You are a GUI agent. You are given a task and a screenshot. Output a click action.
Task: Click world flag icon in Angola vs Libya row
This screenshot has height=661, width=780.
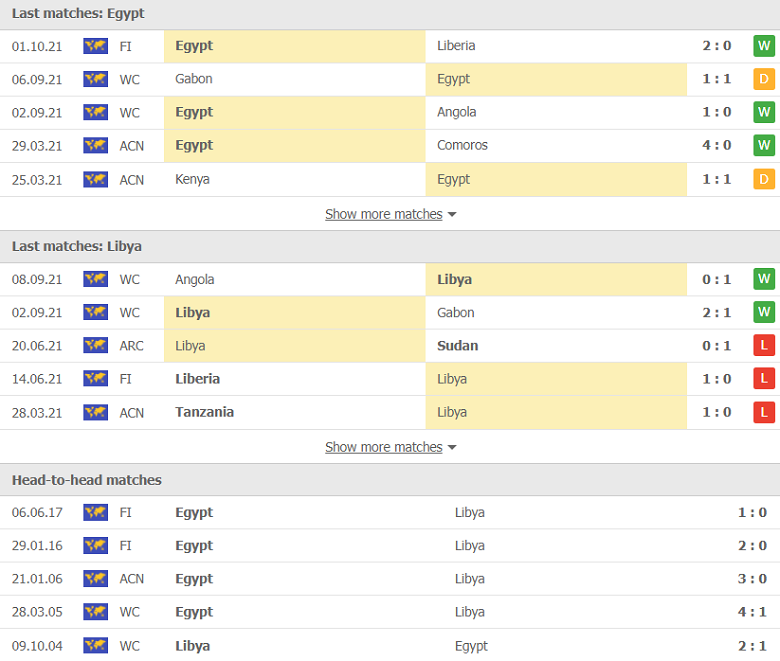coord(95,280)
